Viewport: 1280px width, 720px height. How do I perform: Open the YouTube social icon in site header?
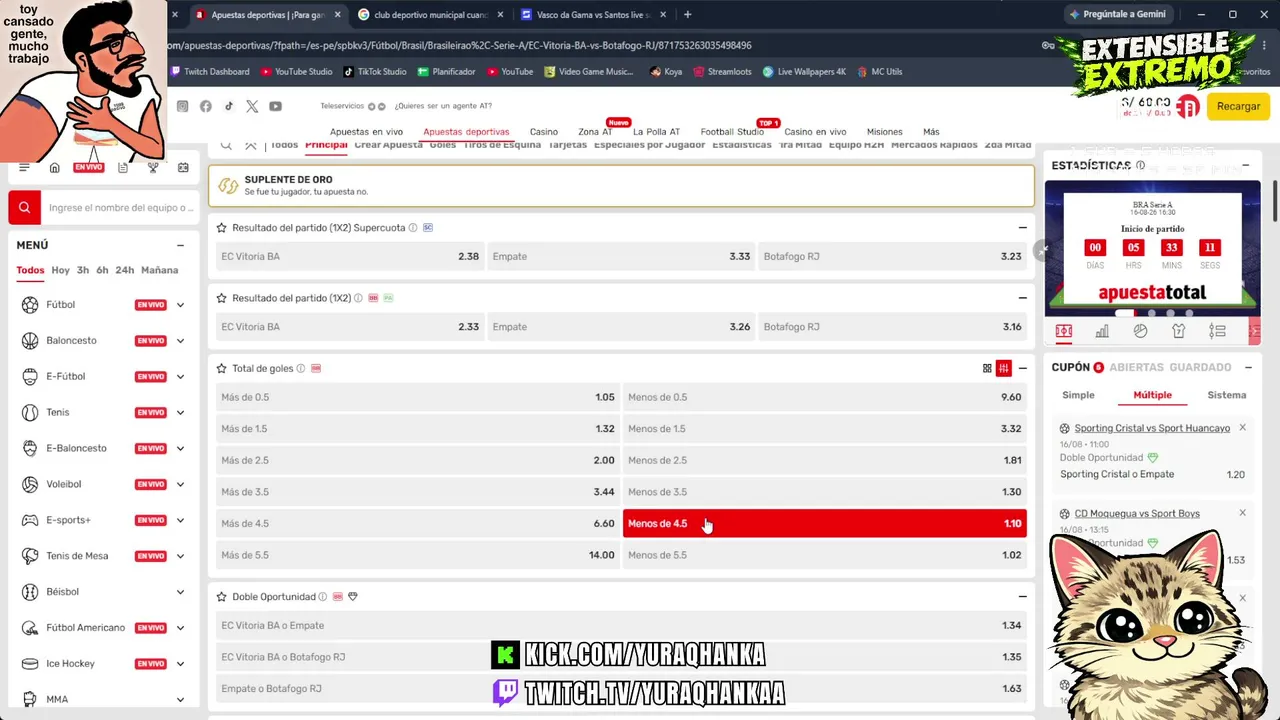tap(275, 106)
